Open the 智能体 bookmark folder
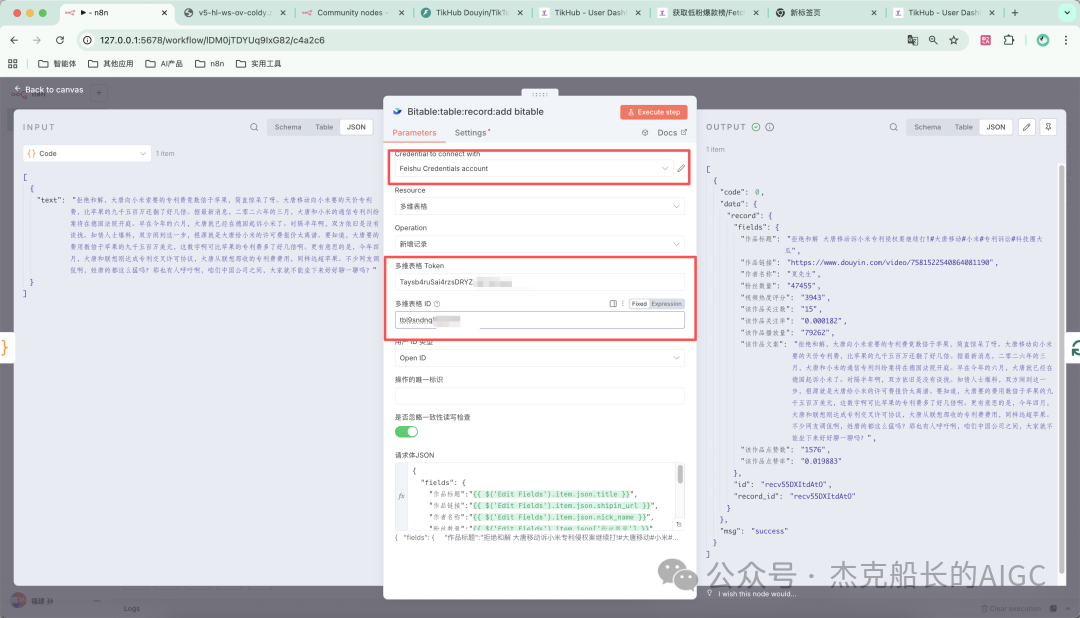Image resolution: width=1080 pixels, height=618 pixels. point(57,63)
